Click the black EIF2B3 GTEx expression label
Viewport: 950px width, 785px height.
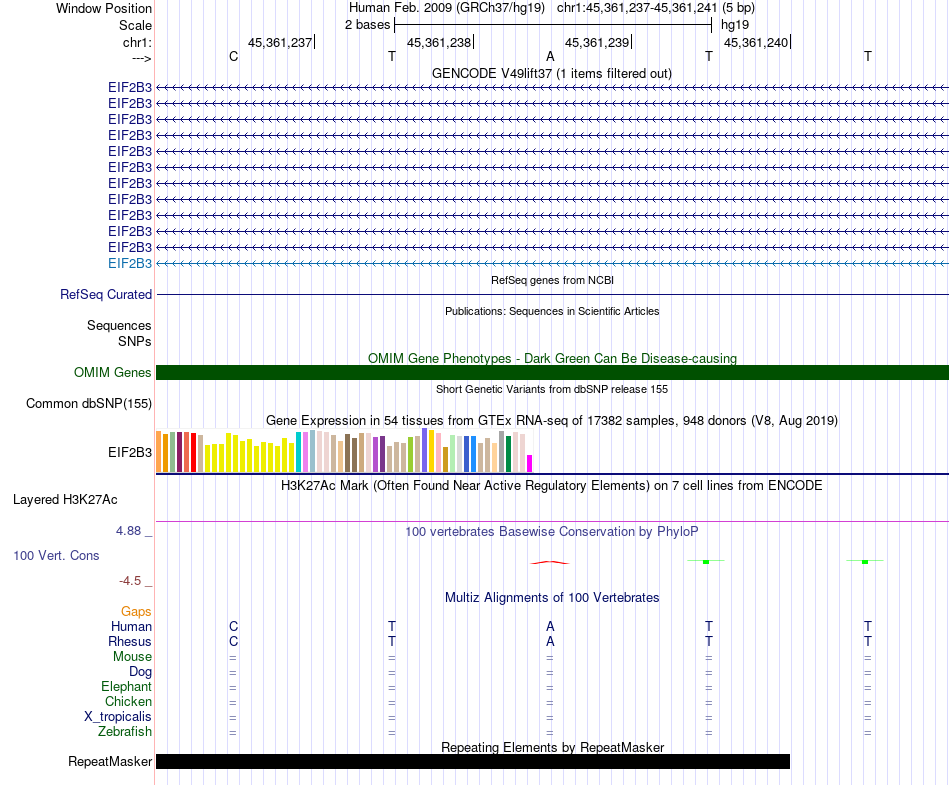[x=130, y=452]
